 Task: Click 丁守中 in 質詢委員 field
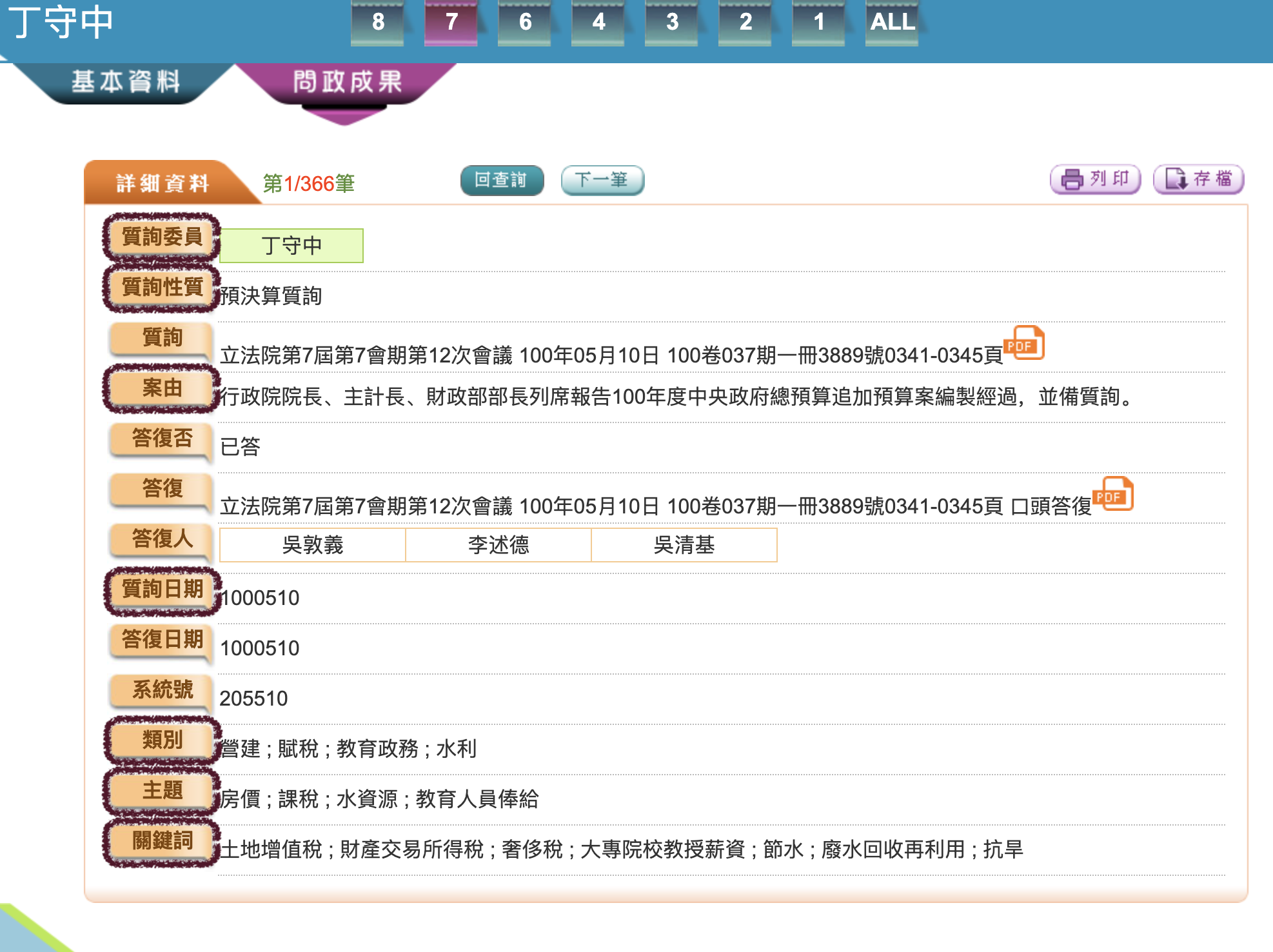(291, 246)
